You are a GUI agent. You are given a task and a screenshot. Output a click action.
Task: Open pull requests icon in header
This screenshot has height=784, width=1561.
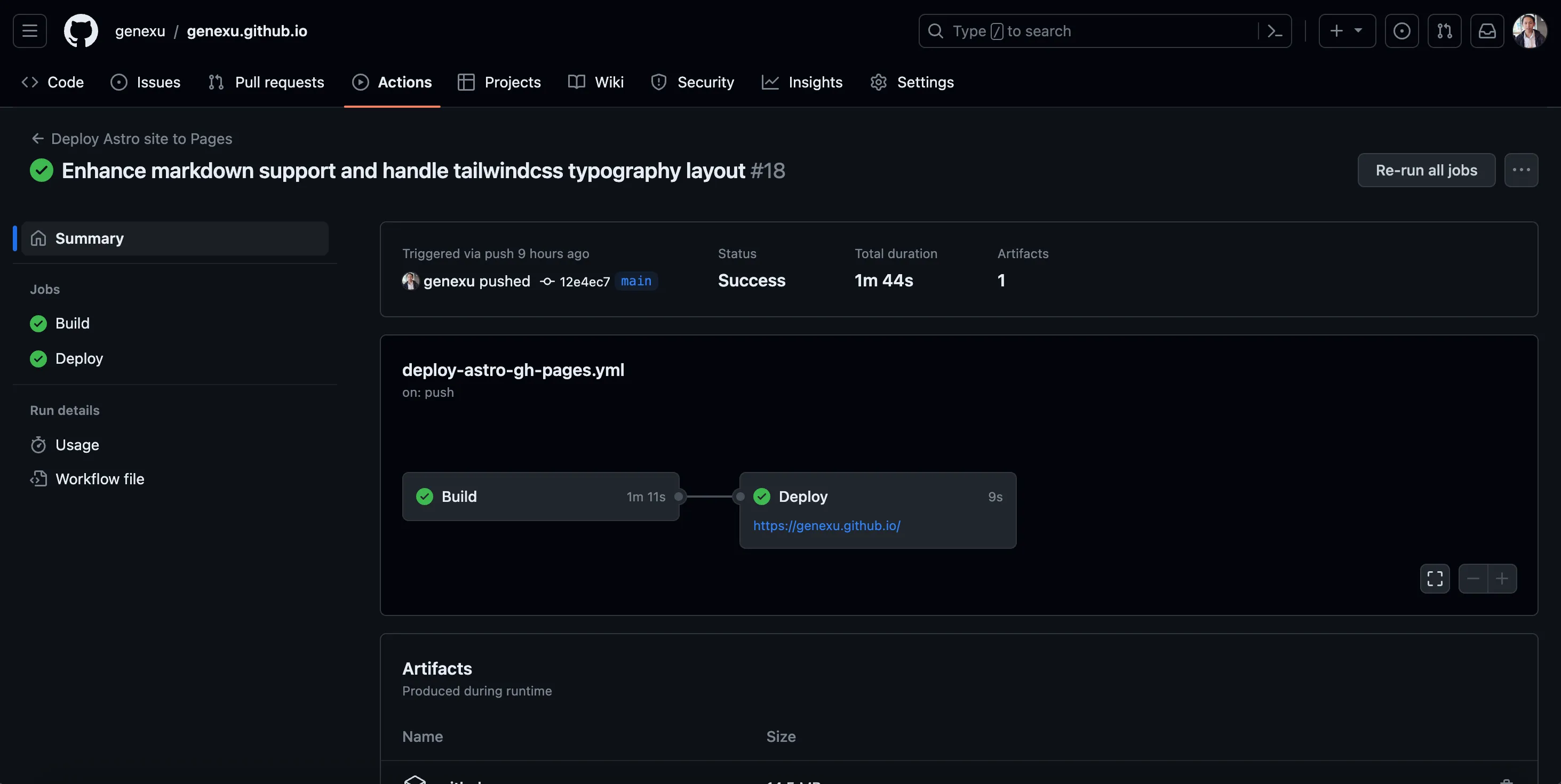pos(1444,31)
